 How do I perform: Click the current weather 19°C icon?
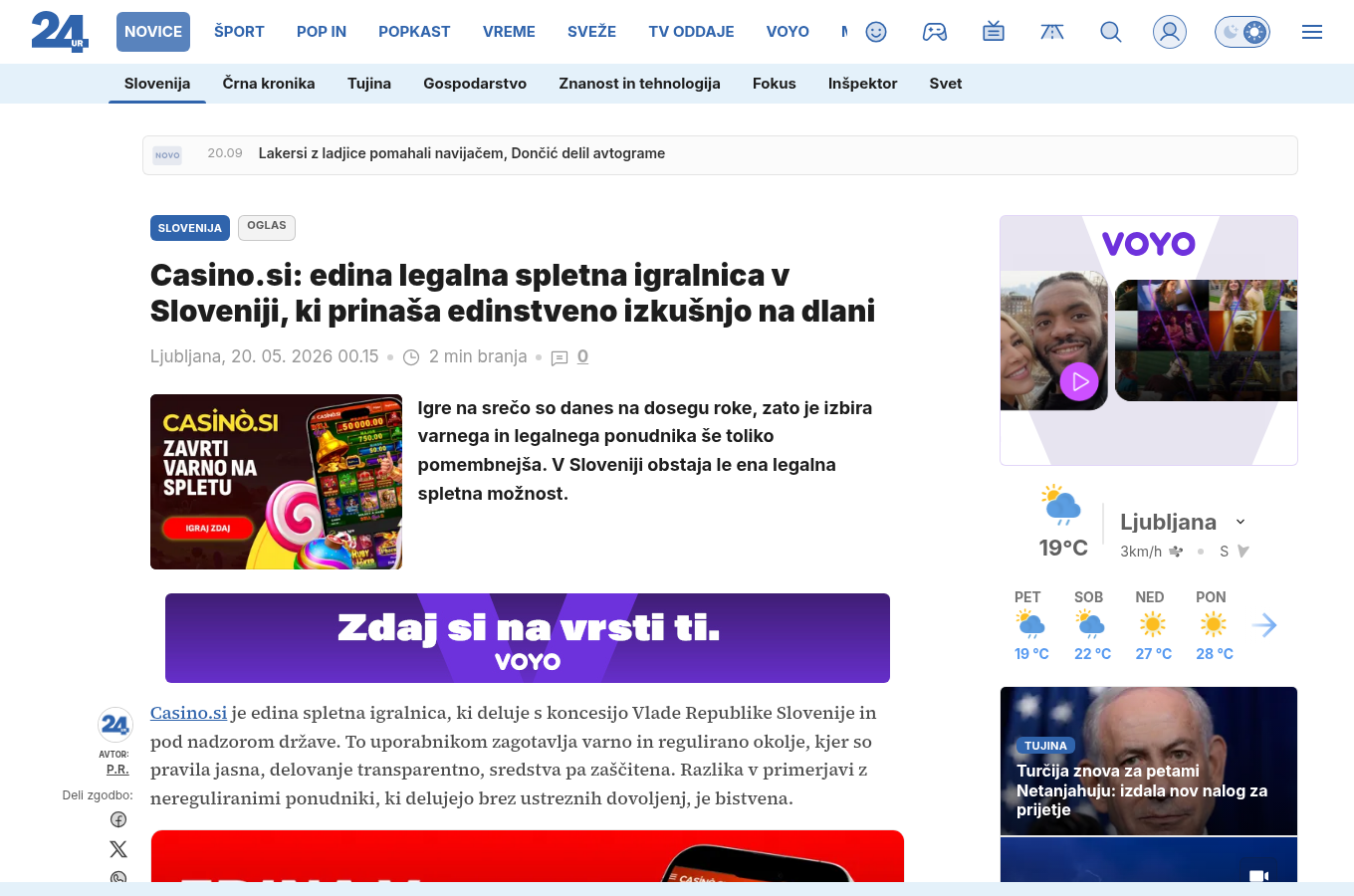click(x=1061, y=505)
